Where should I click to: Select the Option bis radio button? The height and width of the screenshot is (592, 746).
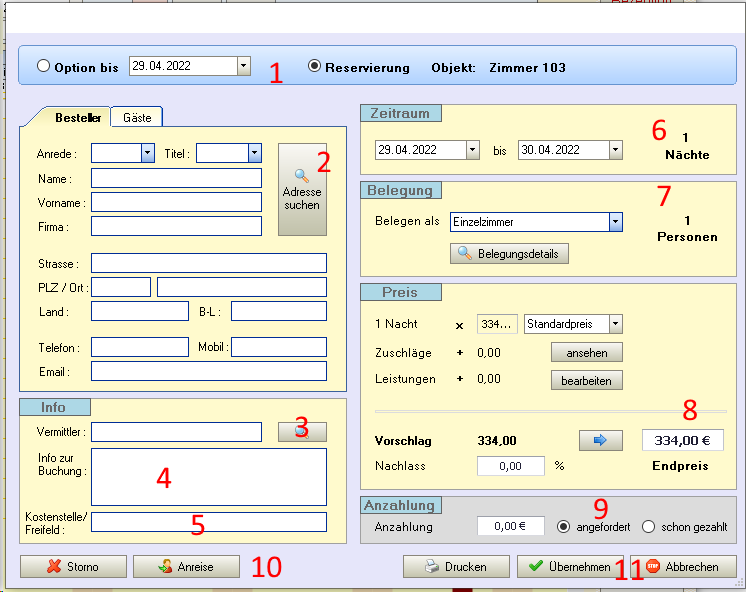[x=43, y=67]
